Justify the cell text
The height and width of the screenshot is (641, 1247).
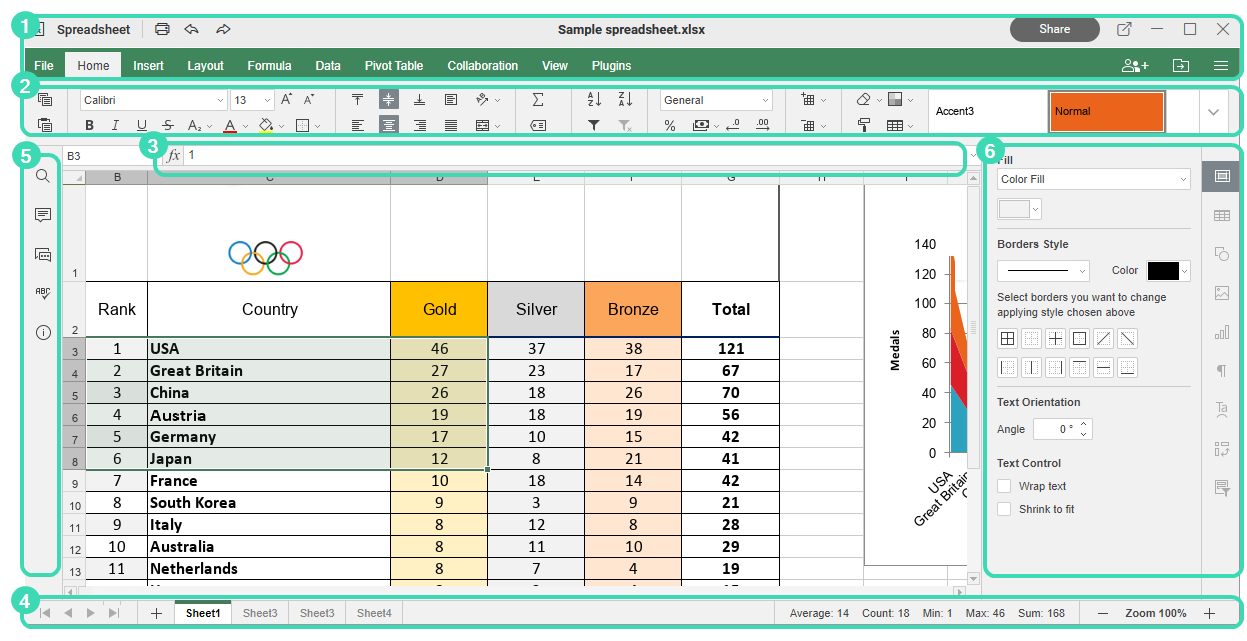451,126
